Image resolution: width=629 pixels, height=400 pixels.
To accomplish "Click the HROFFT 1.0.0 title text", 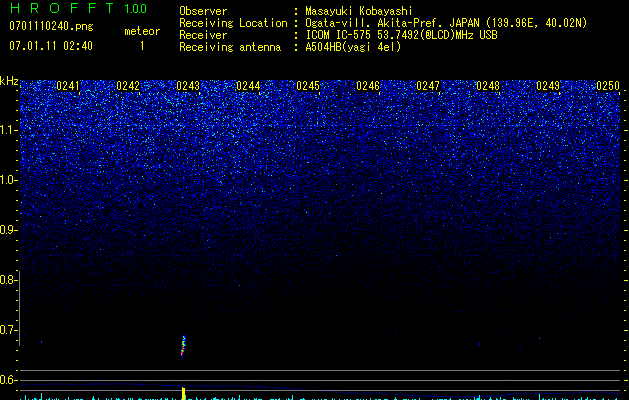I will pyautogui.click(x=78, y=8).
